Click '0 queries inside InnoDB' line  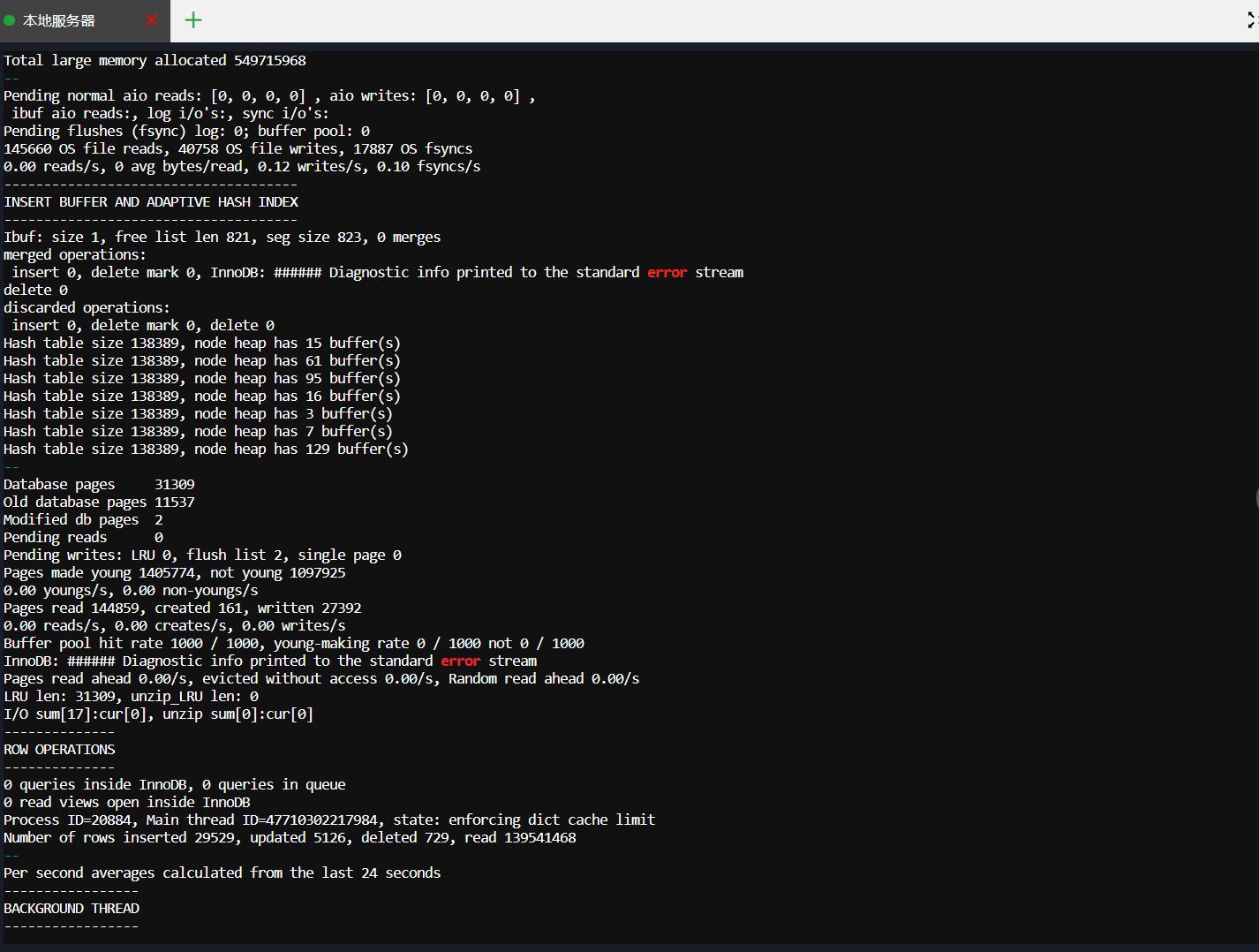(175, 784)
